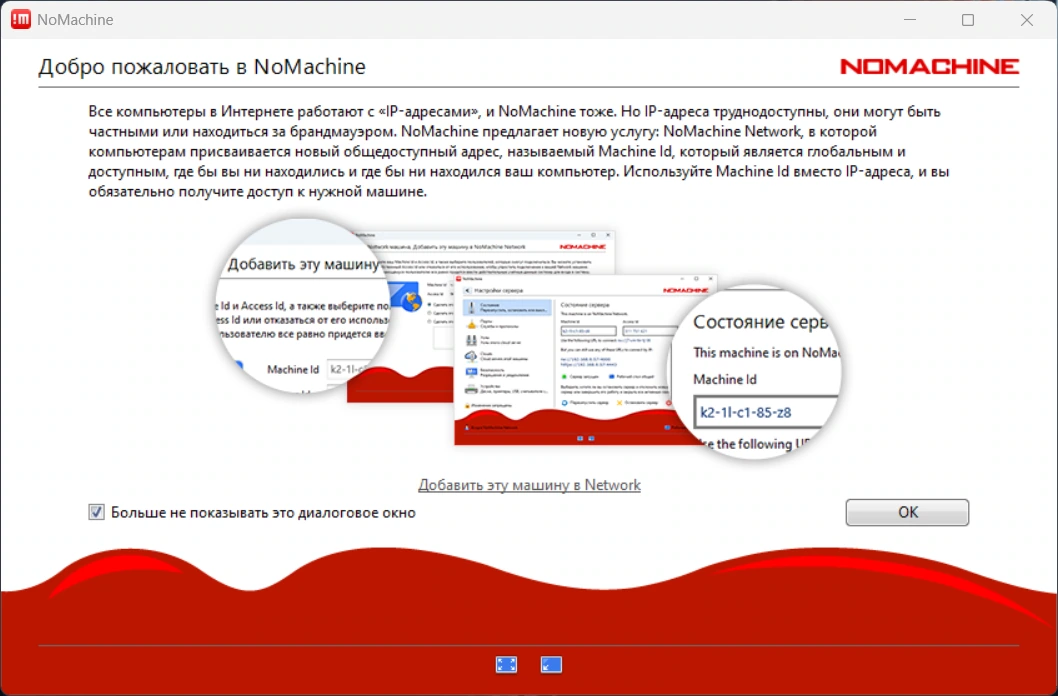Close the NoMachine window

tap(1026, 20)
